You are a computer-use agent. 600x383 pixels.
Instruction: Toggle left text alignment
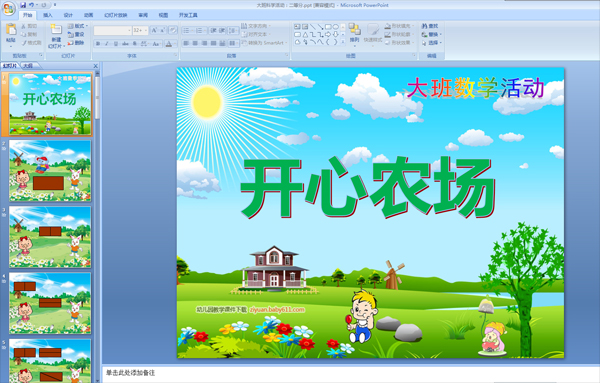(186, 43)
